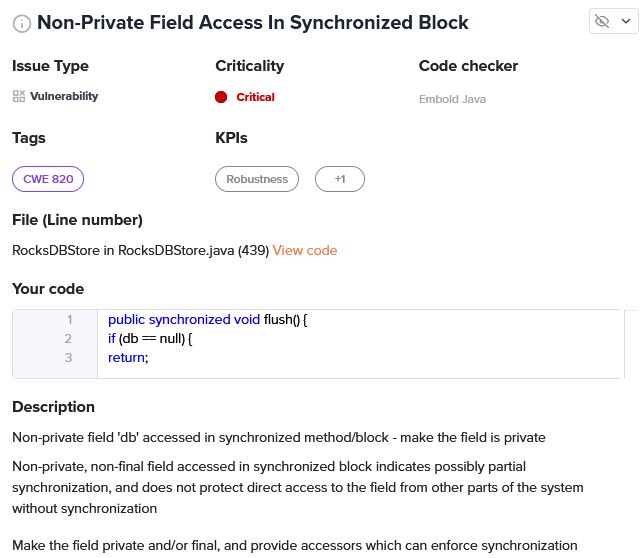
Task: Click code line number 3
Action: [68, 357]
